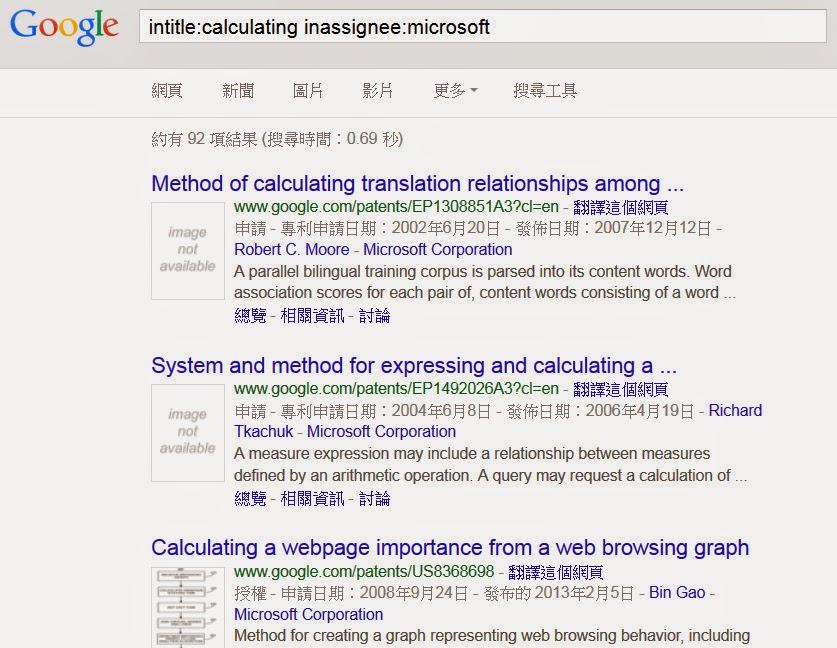Open Microsoft Corporation link under Bin Gao

tap(309, 614)
